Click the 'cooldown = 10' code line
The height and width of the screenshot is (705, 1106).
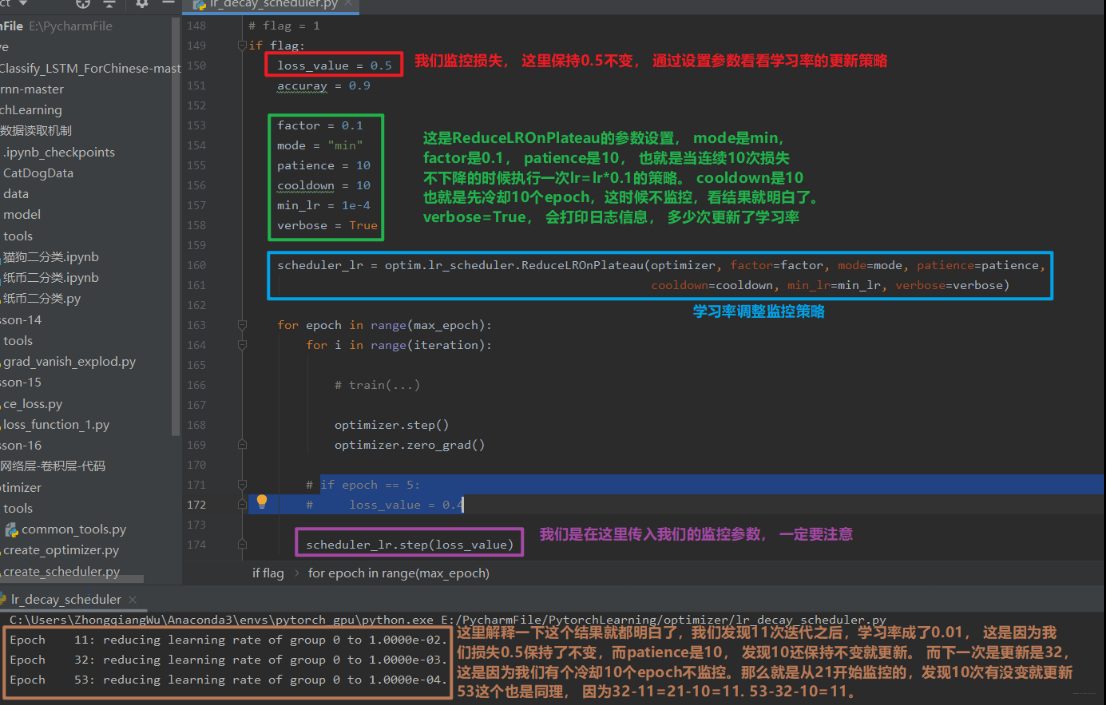coord(323,185)
